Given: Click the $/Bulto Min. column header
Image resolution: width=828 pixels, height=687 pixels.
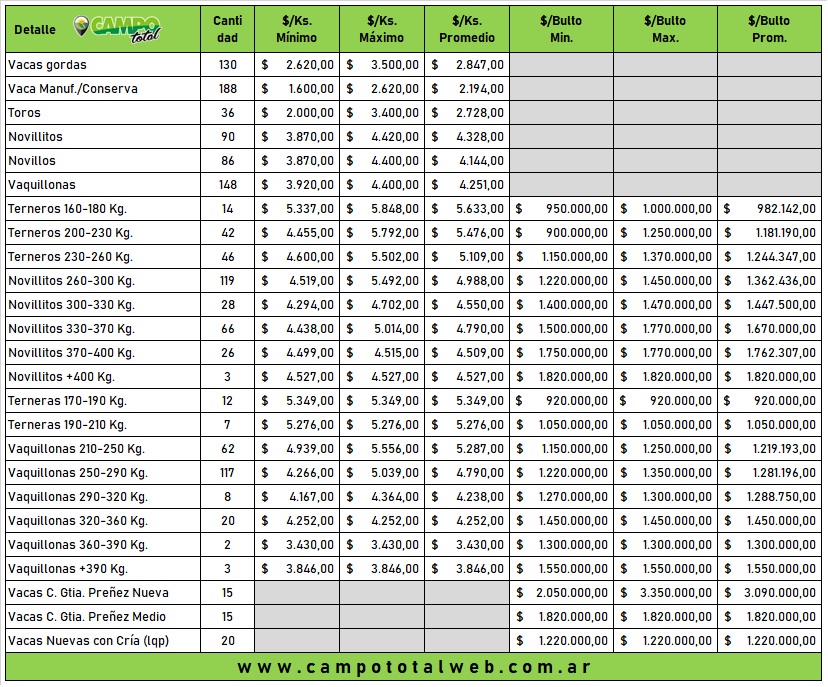Looking at the screenshot, I should 561,29.
